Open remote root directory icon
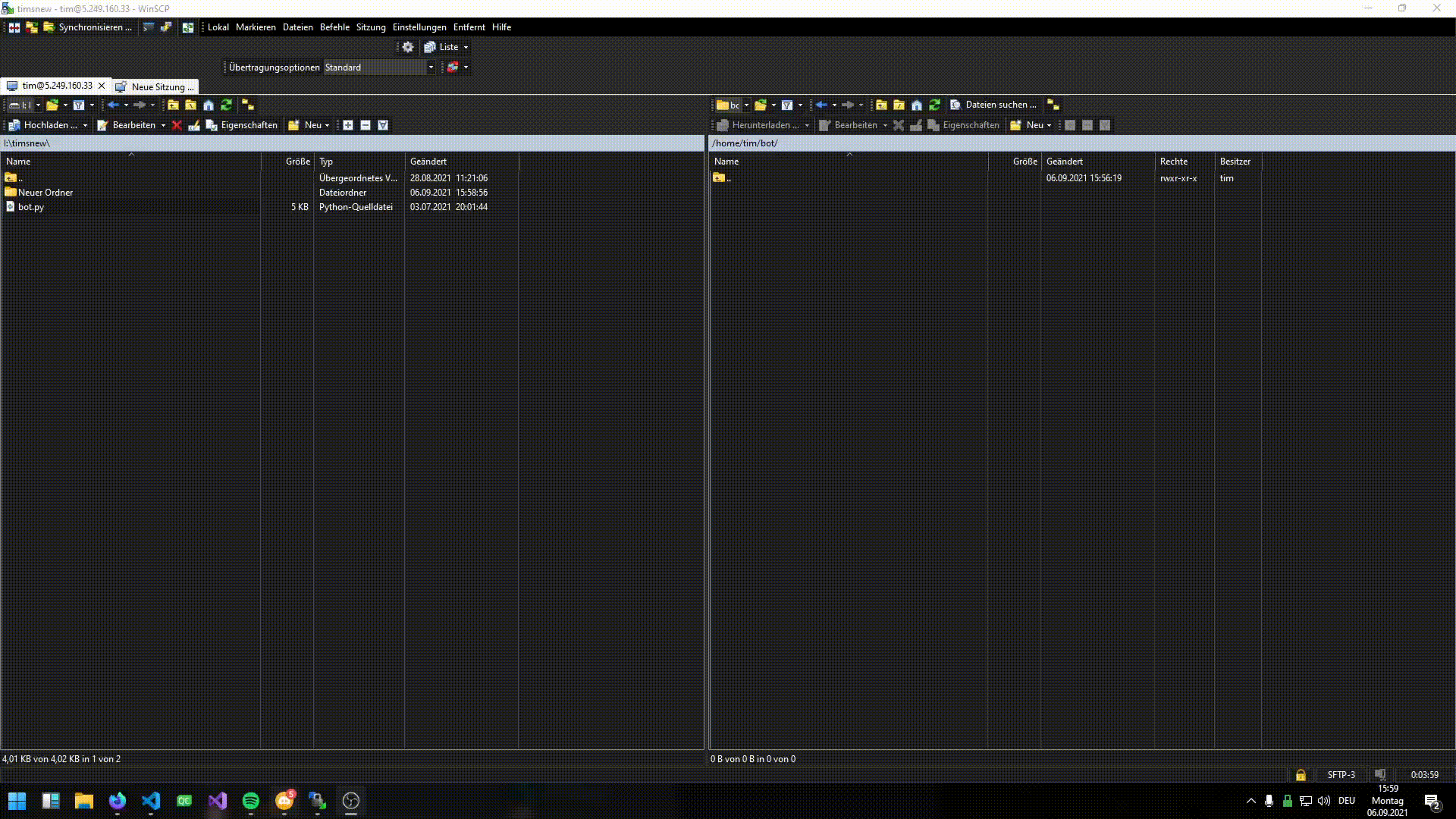The height and width of the screenshot is (819, 1456). (899, 105)
